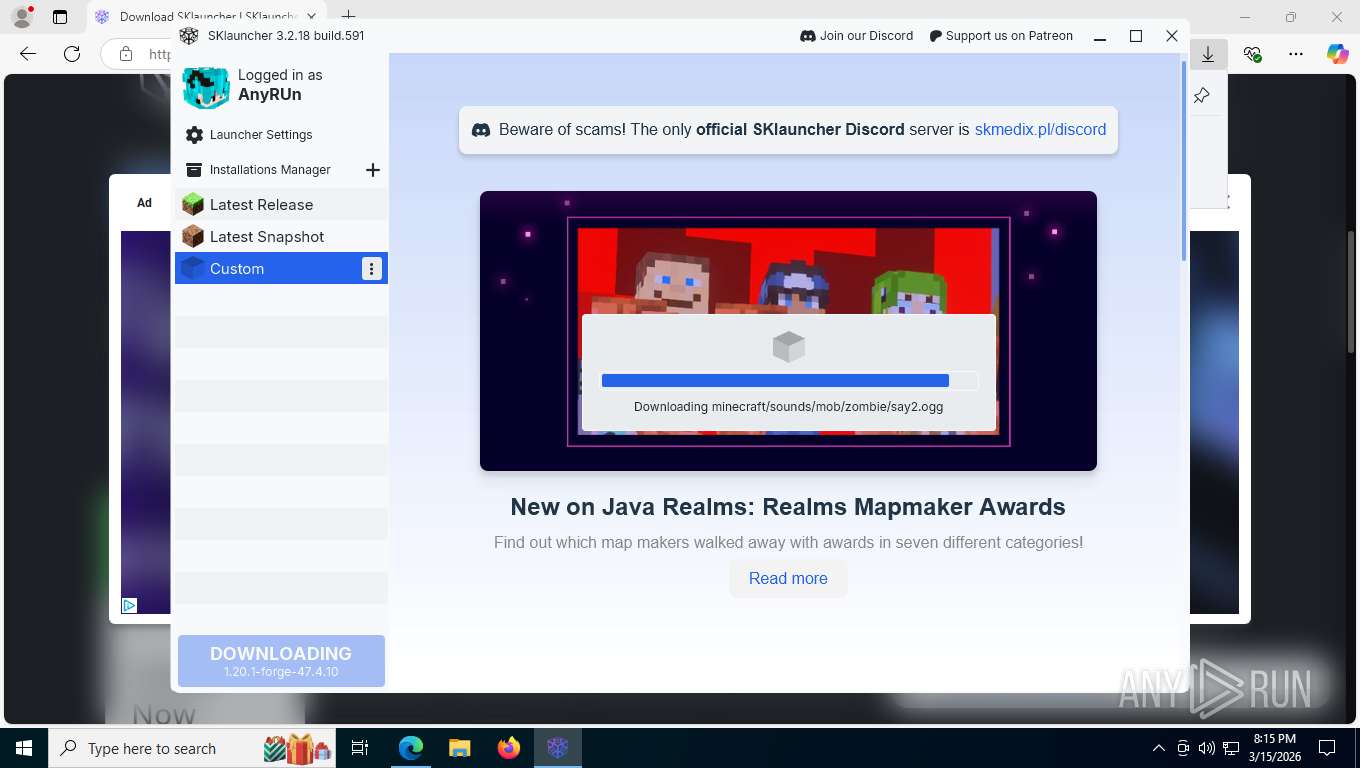Image resolution: width=1360 pixels, height=768 pixels.
Task: Open skmedix.pl/discord link
Action: coord(1040,130)
